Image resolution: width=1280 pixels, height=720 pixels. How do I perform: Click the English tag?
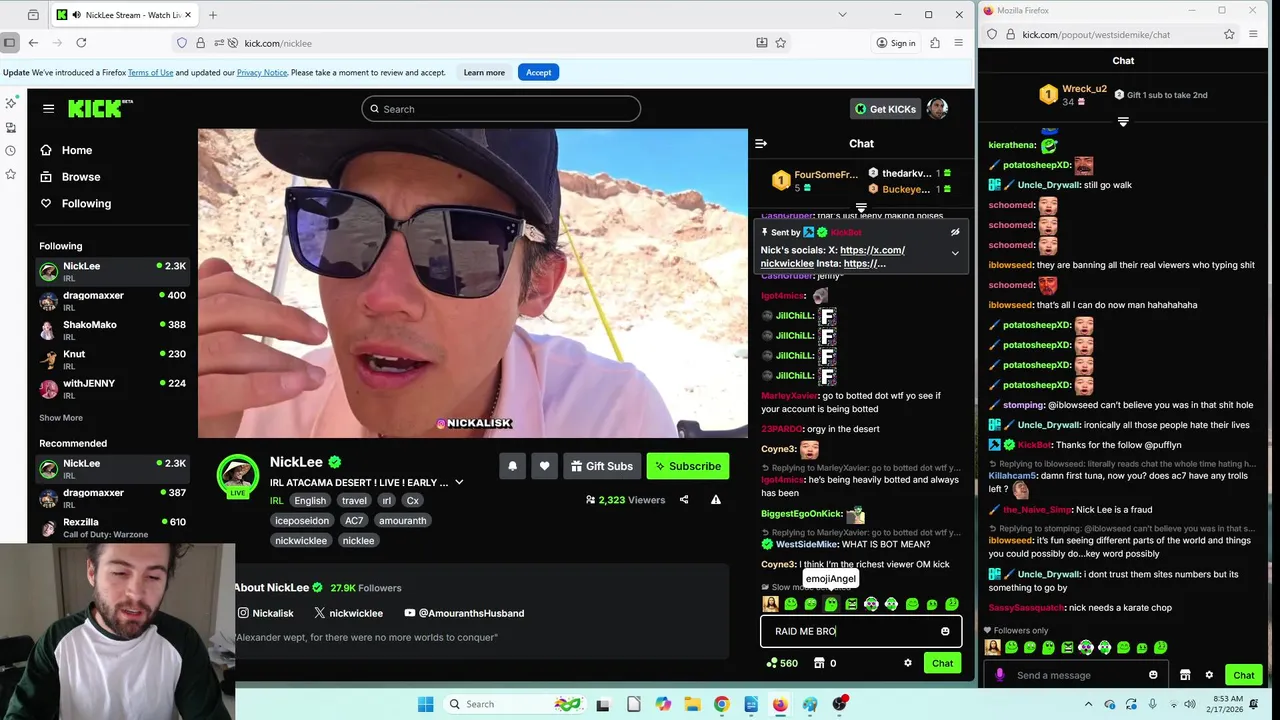tap(310, 500)
